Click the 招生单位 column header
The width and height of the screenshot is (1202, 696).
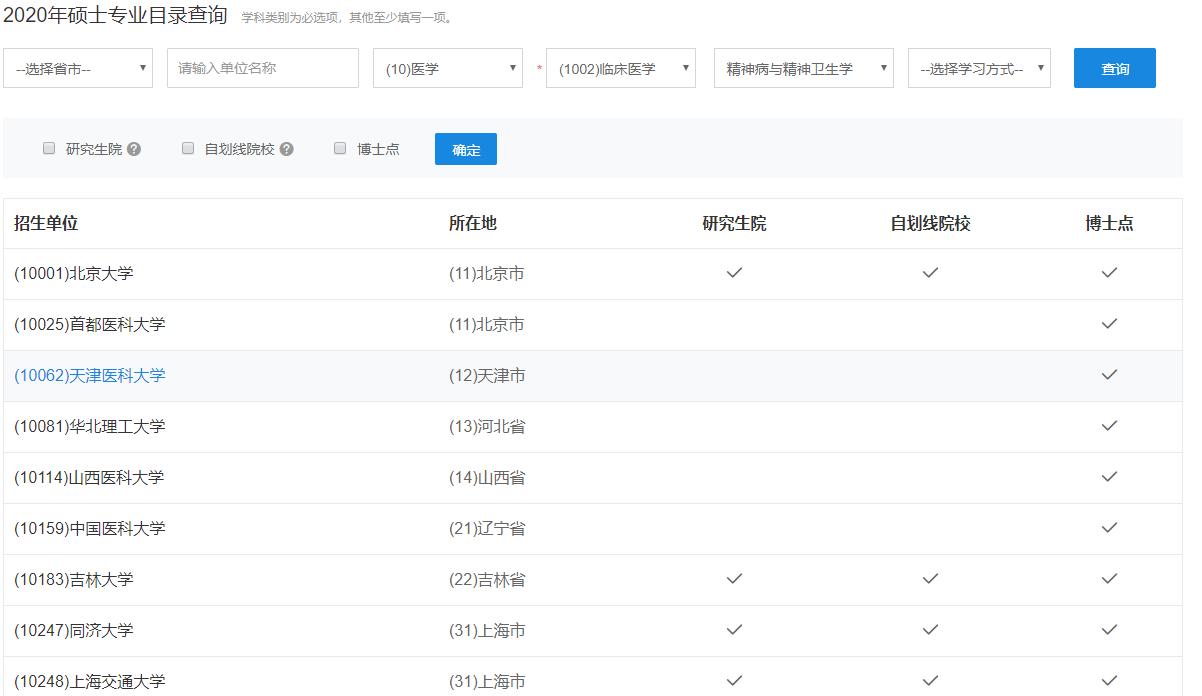point(46,223)
